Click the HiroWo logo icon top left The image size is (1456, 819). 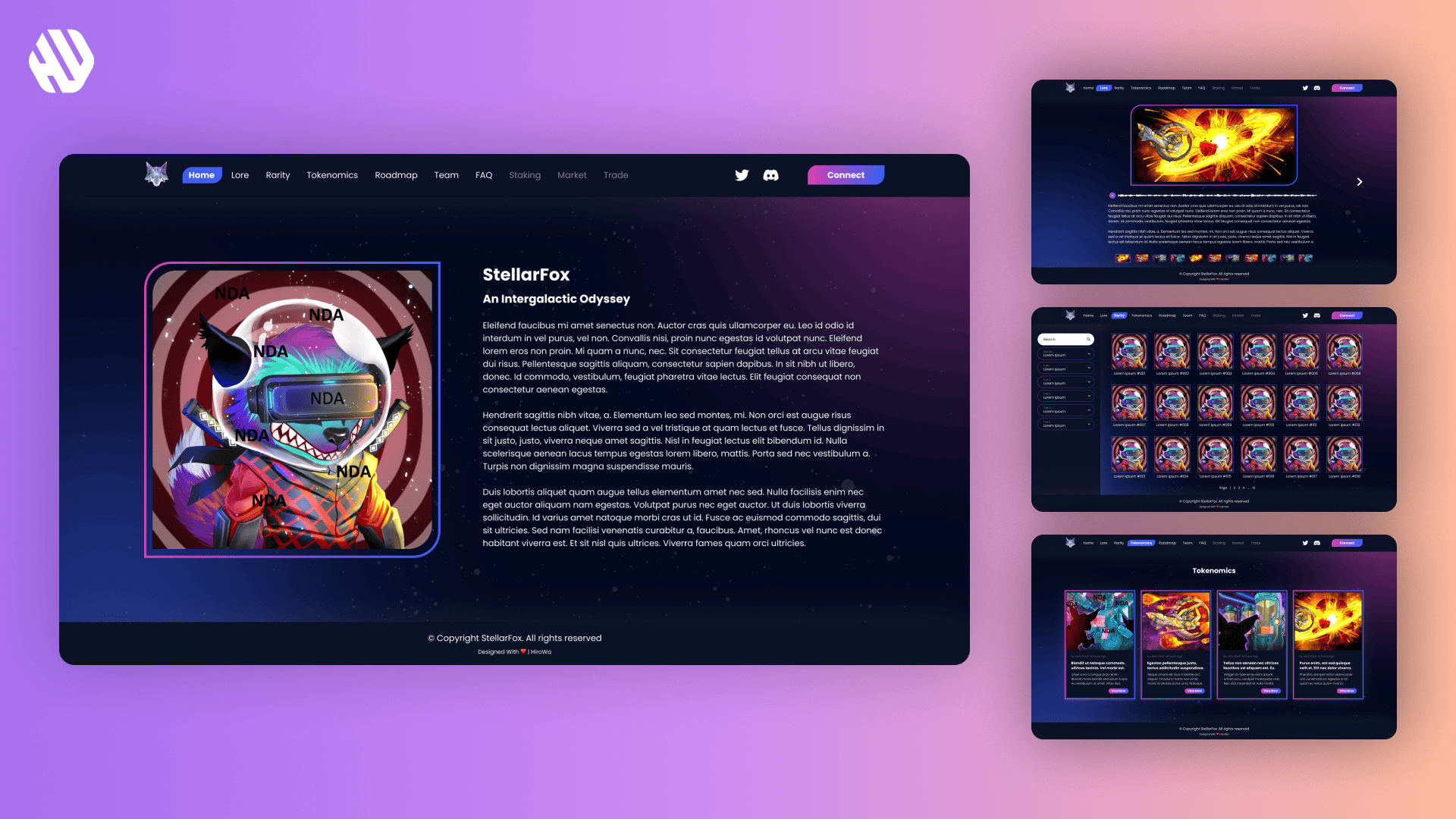pyautogui.click(x=61, y=61)
